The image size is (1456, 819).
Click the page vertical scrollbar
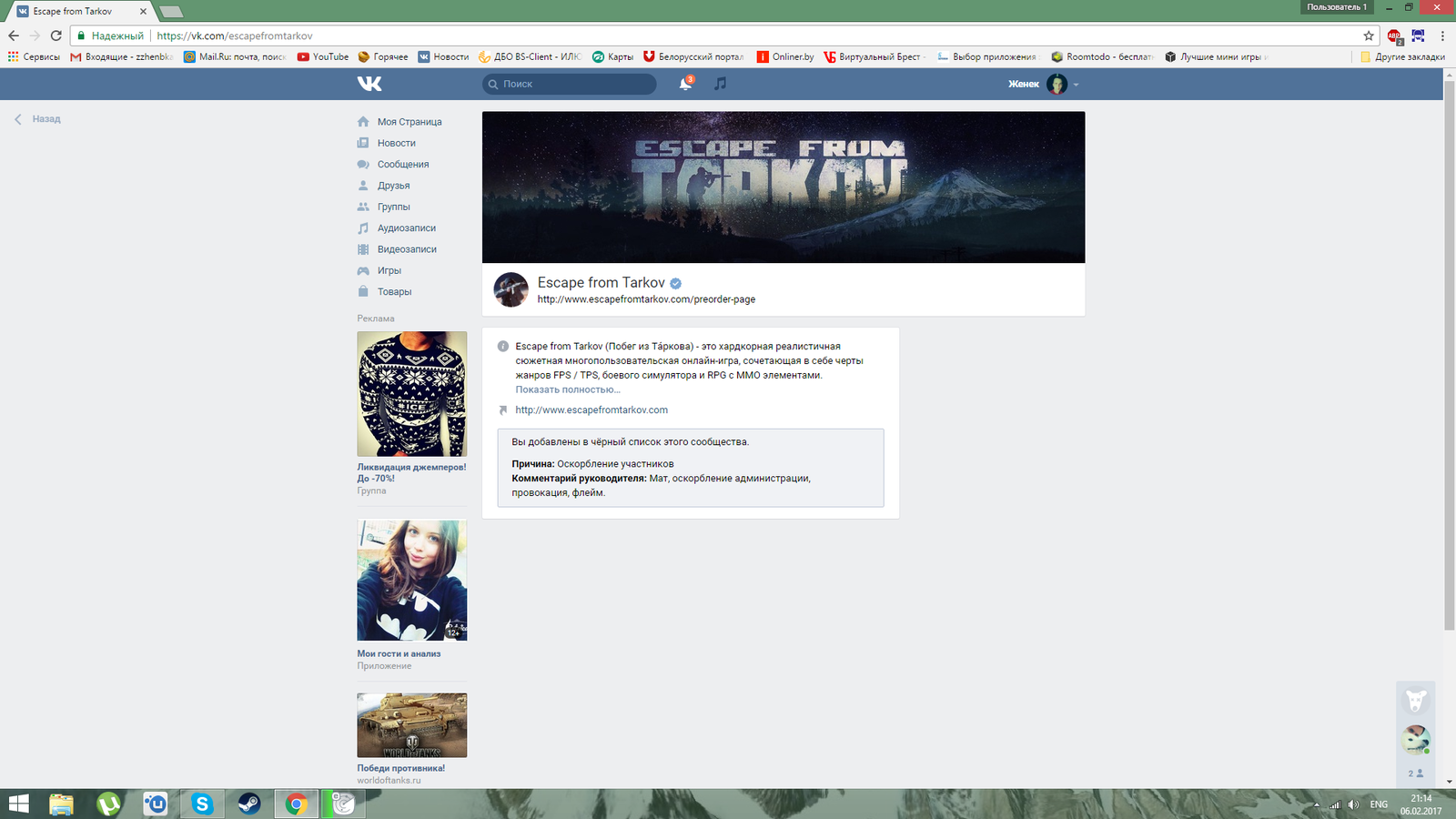click(x=1450, y=356)
